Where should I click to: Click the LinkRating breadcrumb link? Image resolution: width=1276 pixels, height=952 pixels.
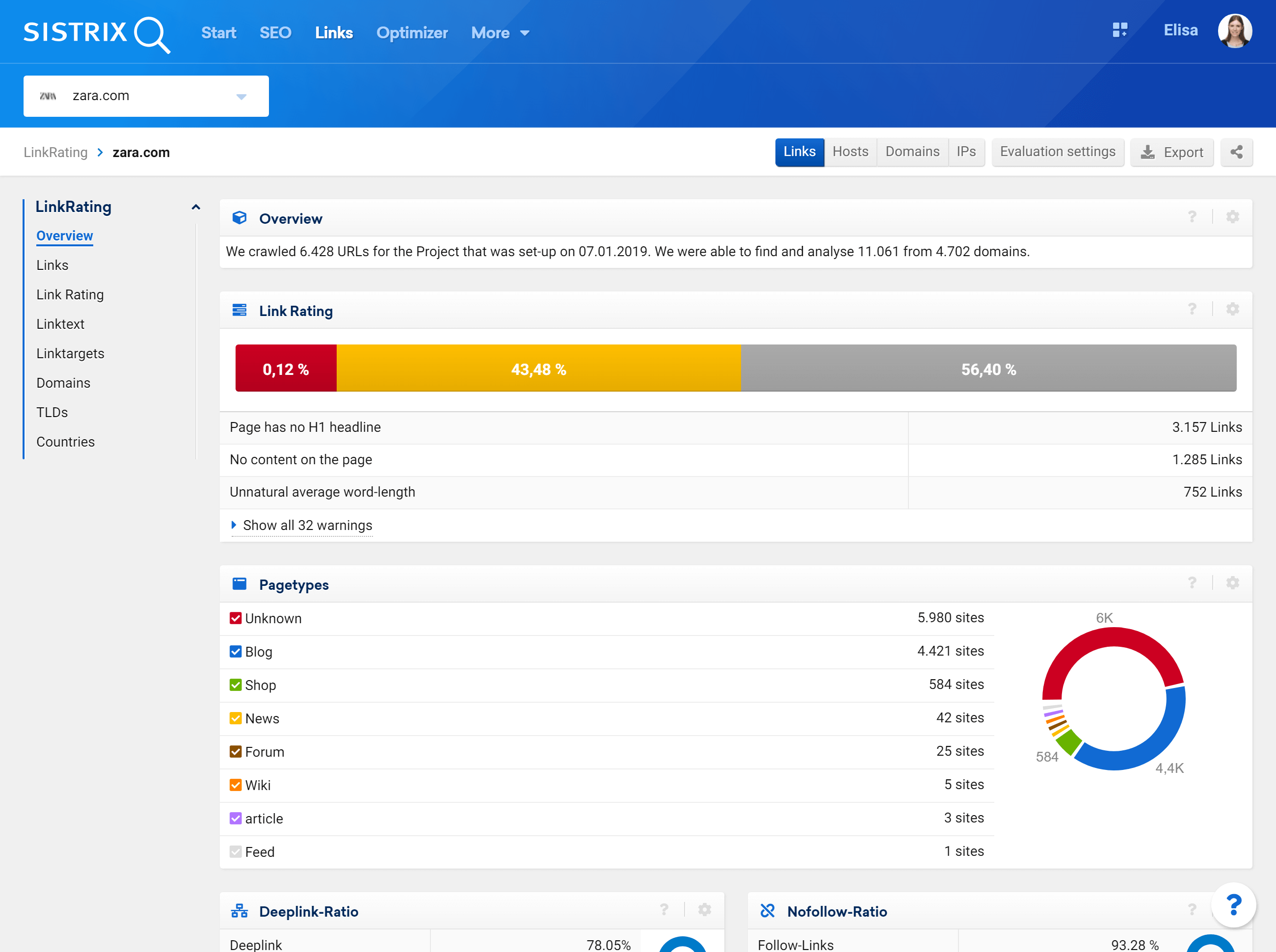pos(55,152)
